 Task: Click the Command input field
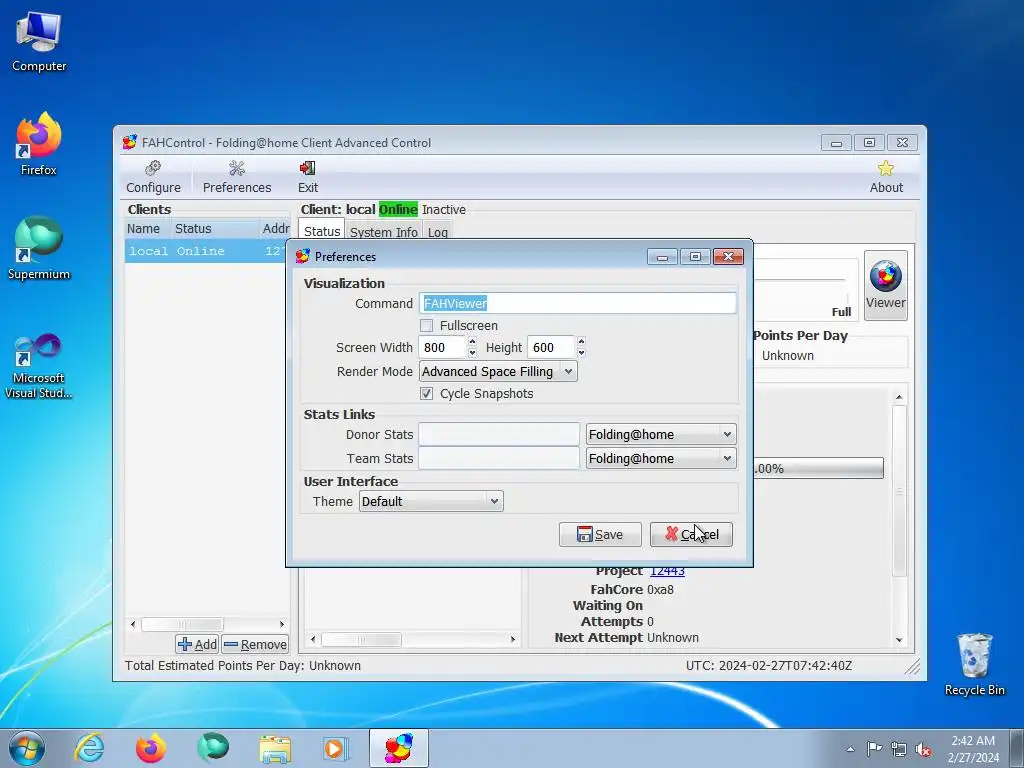[577, 303]
